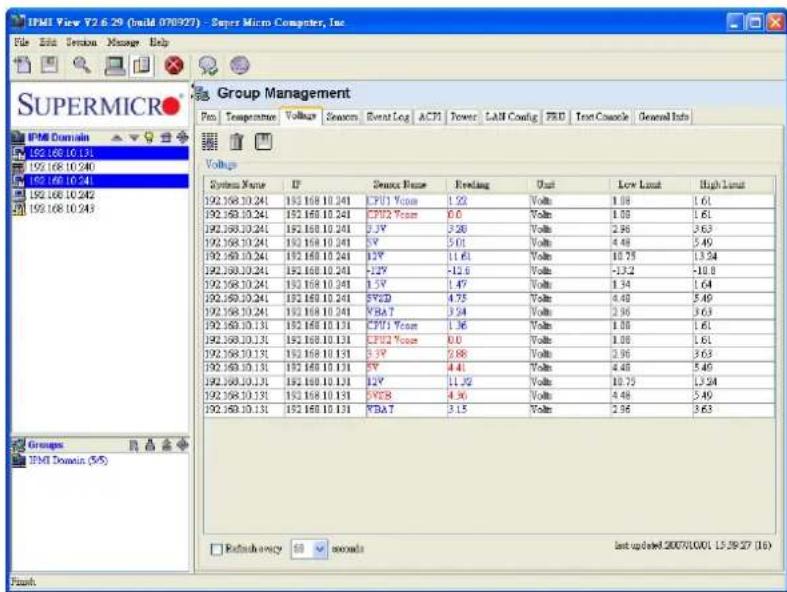
Task: Click the speech bubble with checkmark toolbar icon
Action: click(208, 66)
